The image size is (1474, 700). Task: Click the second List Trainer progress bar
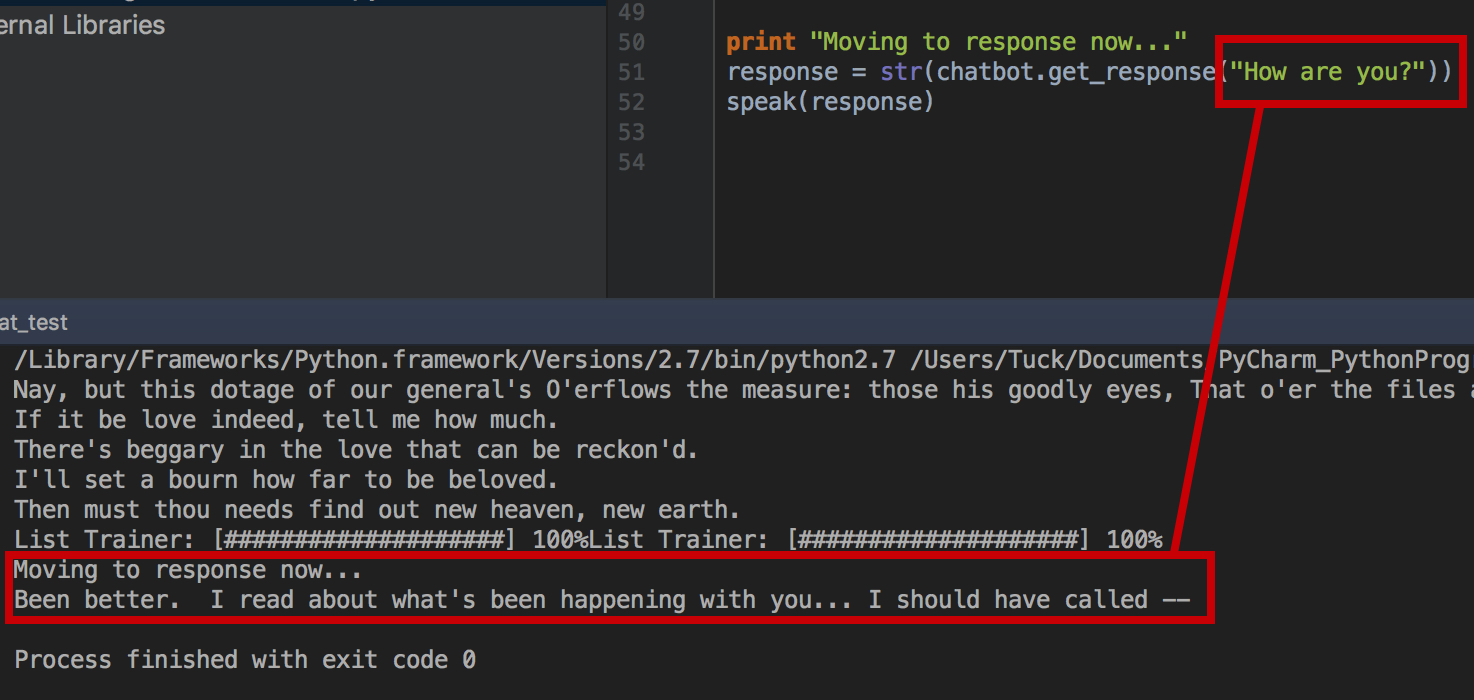pyautogui.click(x=936, y=540)
